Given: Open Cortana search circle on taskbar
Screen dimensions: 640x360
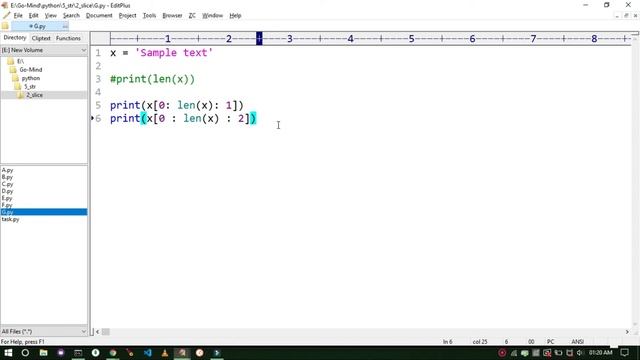Looking at the screenshot, I should coord(25,353).
